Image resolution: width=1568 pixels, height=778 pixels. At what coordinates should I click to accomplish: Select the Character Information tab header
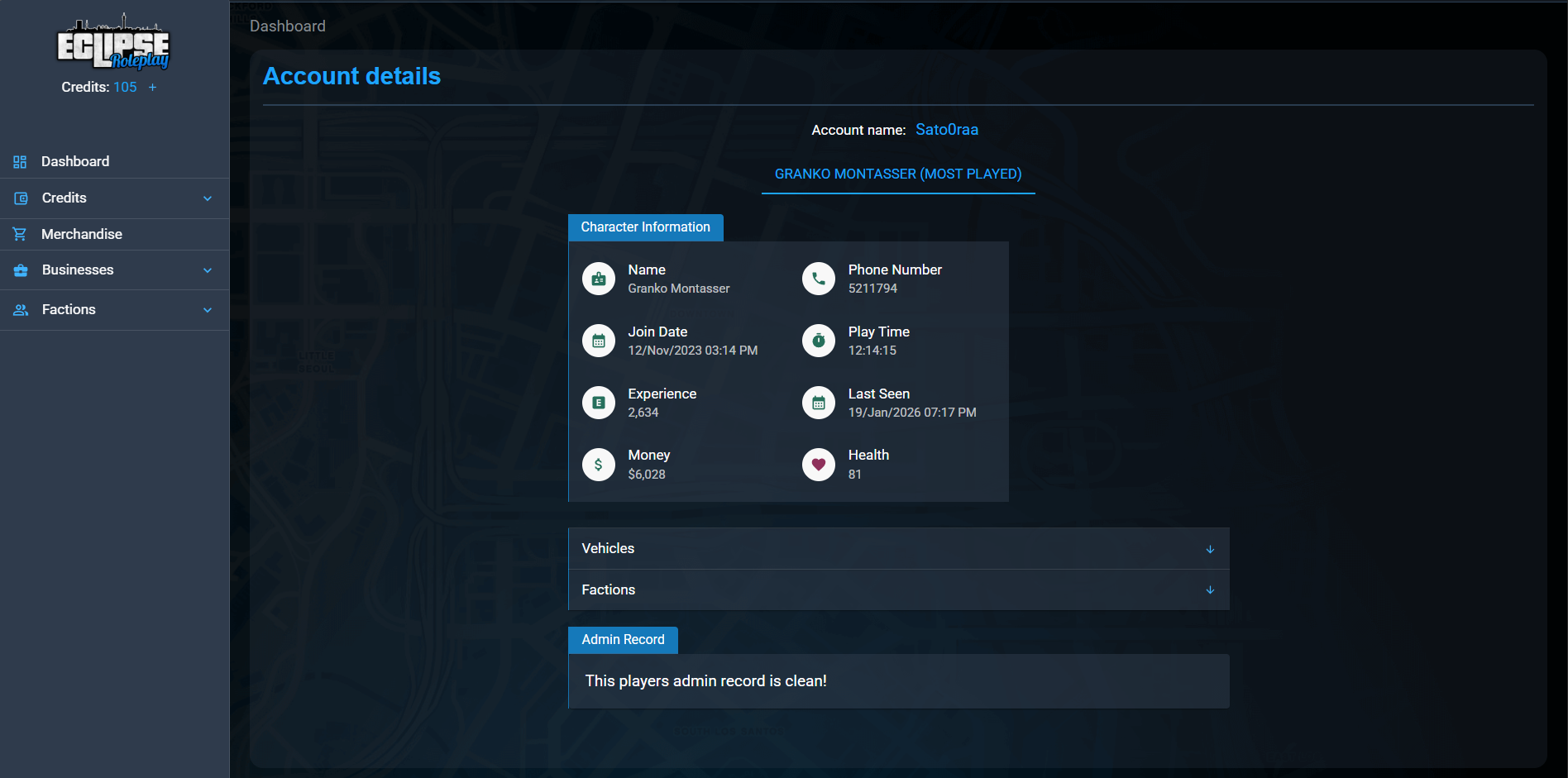click(x=646, y=227)
